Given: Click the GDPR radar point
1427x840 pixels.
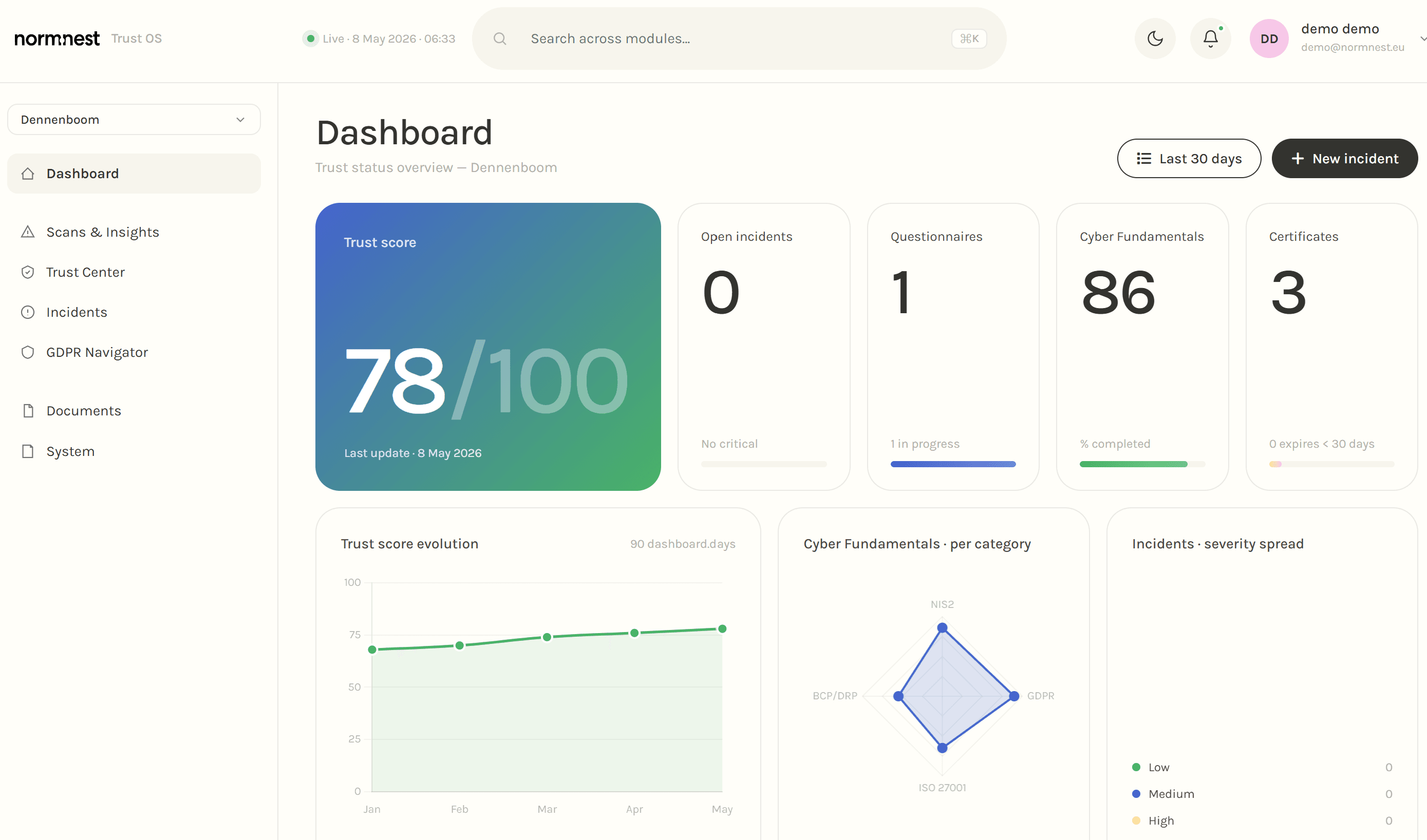Looking at the screenshot, I should (1014, 696).
